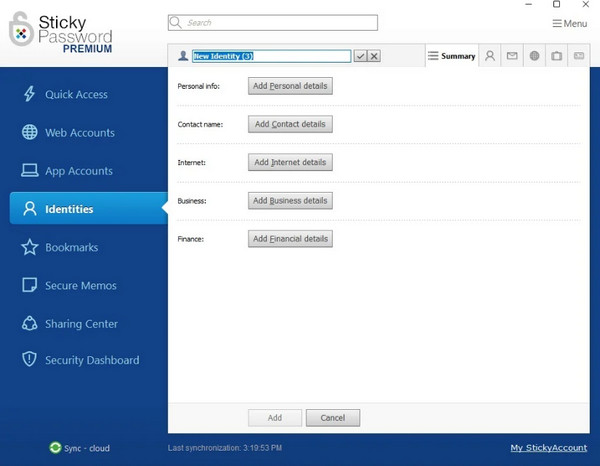Click in the Search field
Screen dimensions: 600x466
pyautogui.click(x=272, y=23)
